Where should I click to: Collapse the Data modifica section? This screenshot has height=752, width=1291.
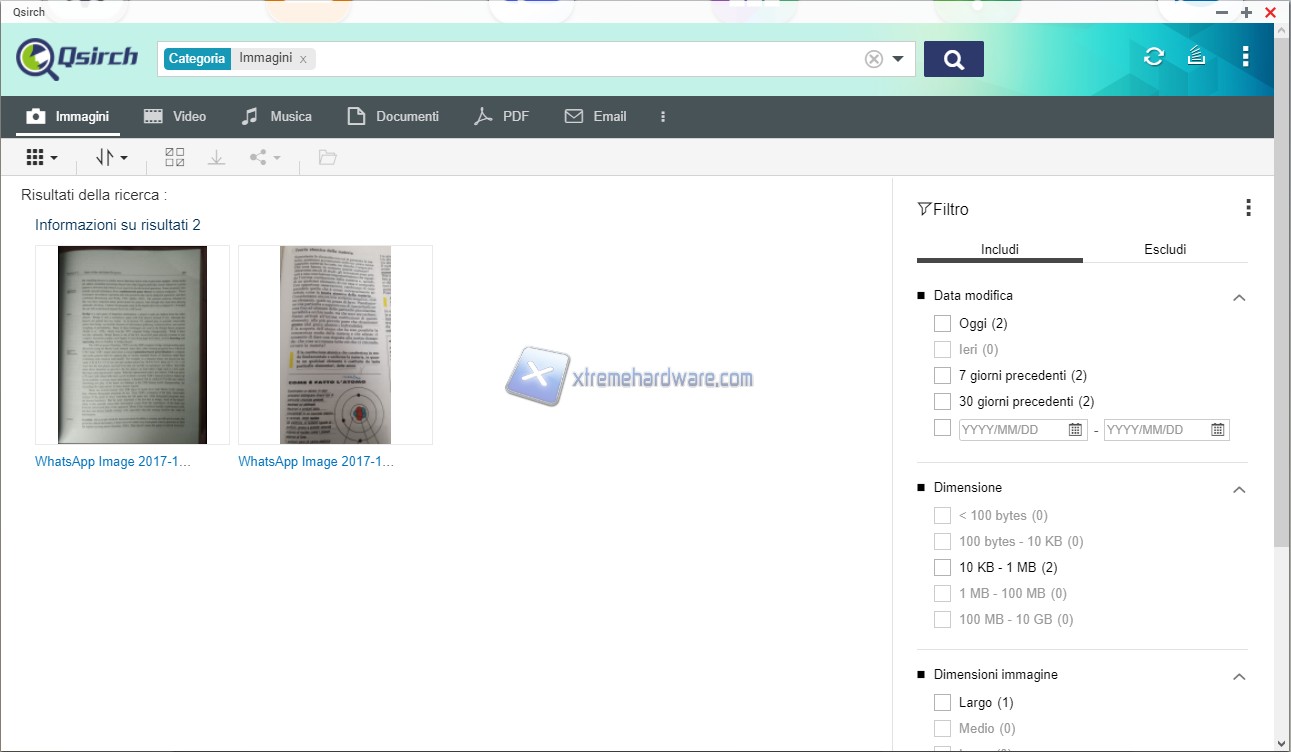(1239, 297)
